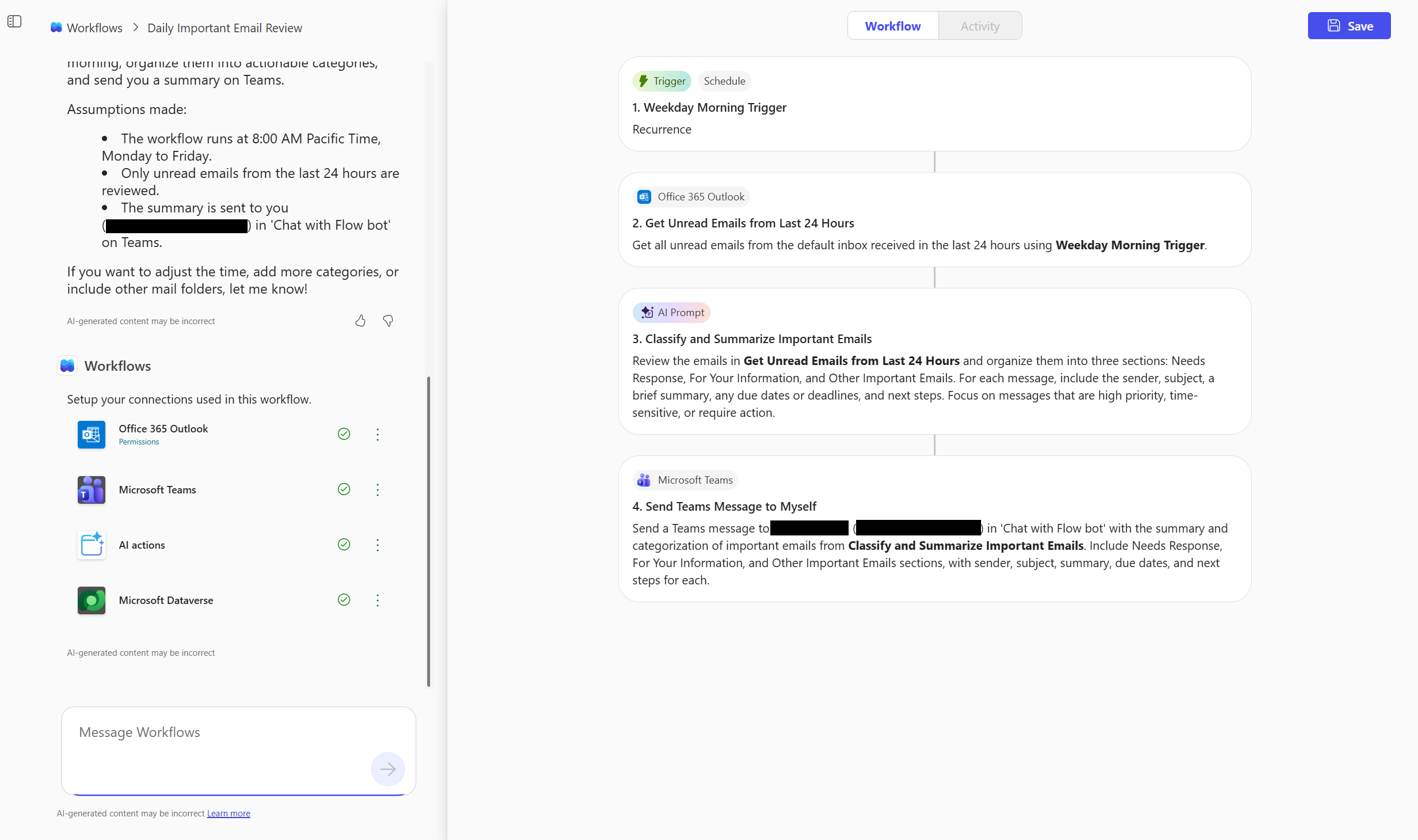Open the options menu for Microsoft Dataverse
This screenshot has width=1418, height=840.
tap(378, 600)
